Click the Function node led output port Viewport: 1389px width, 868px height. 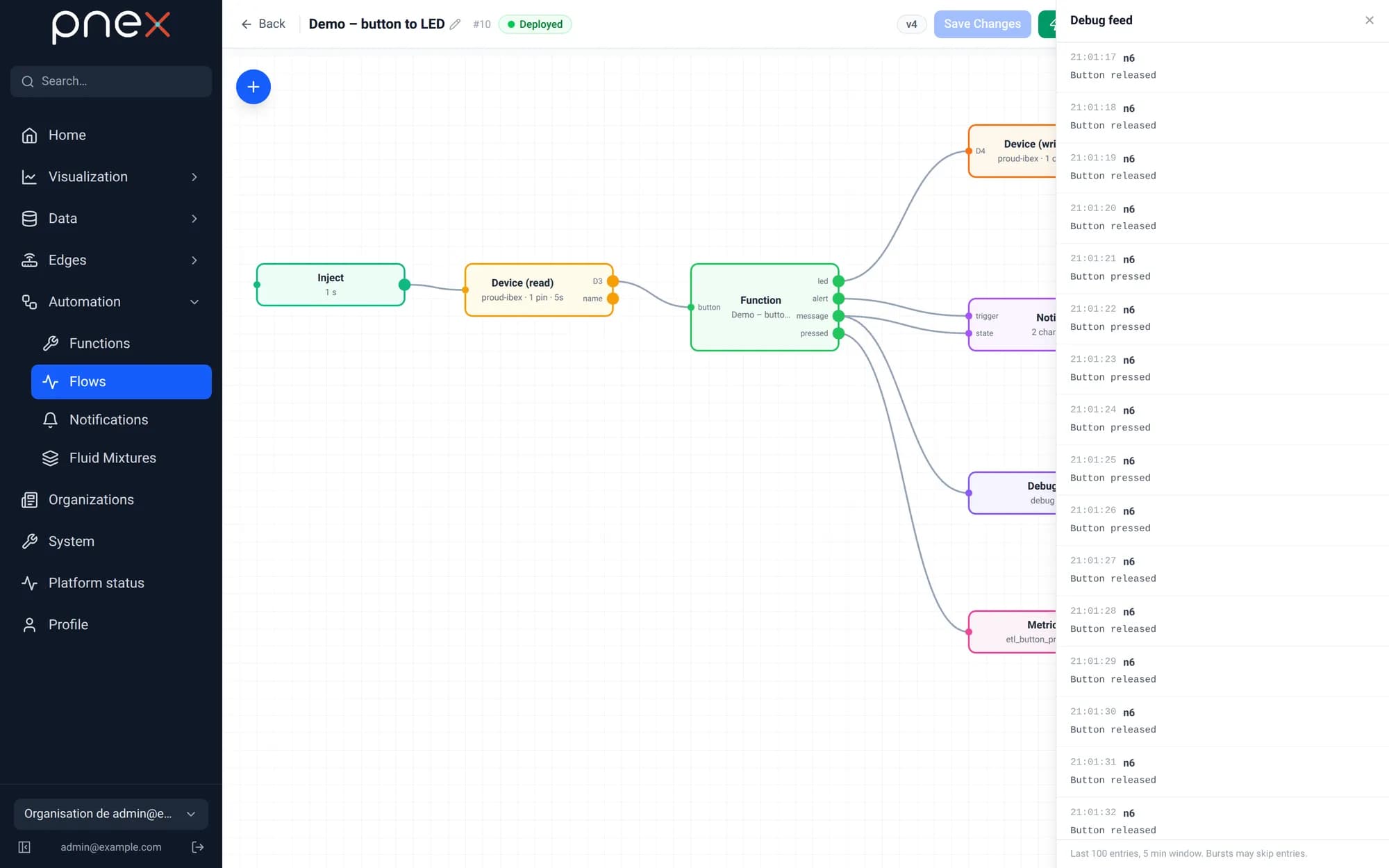click(838, 281)
